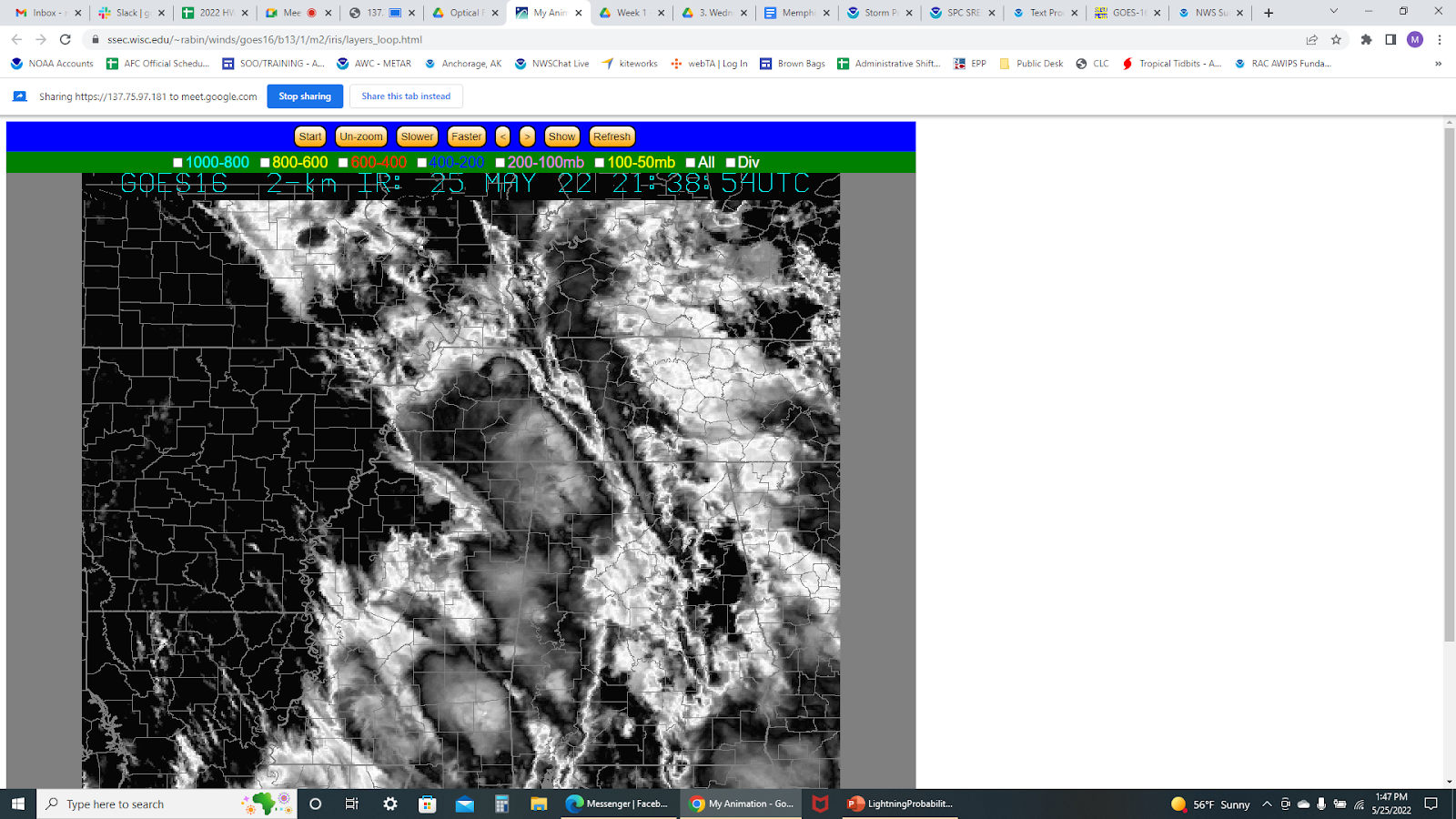The height and width of the screenshot is (819, 1456).
Task: Switch to the Week 1 tab
Action: click(x=631, y=13)
